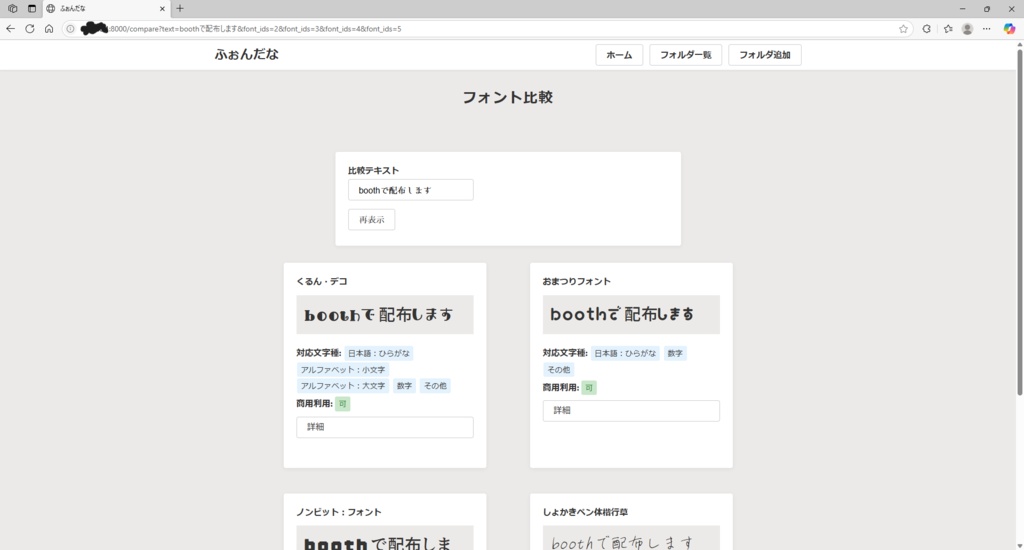Open the フォルダ追加 navigation button

pyautogui.click(x=765, y=55)
